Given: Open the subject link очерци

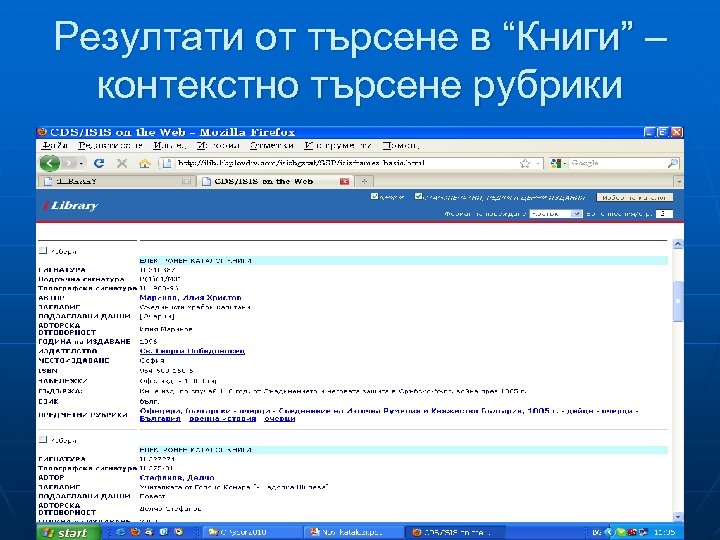Looking at the screenshot, I should pyautogui.click(x=280, y=419).
